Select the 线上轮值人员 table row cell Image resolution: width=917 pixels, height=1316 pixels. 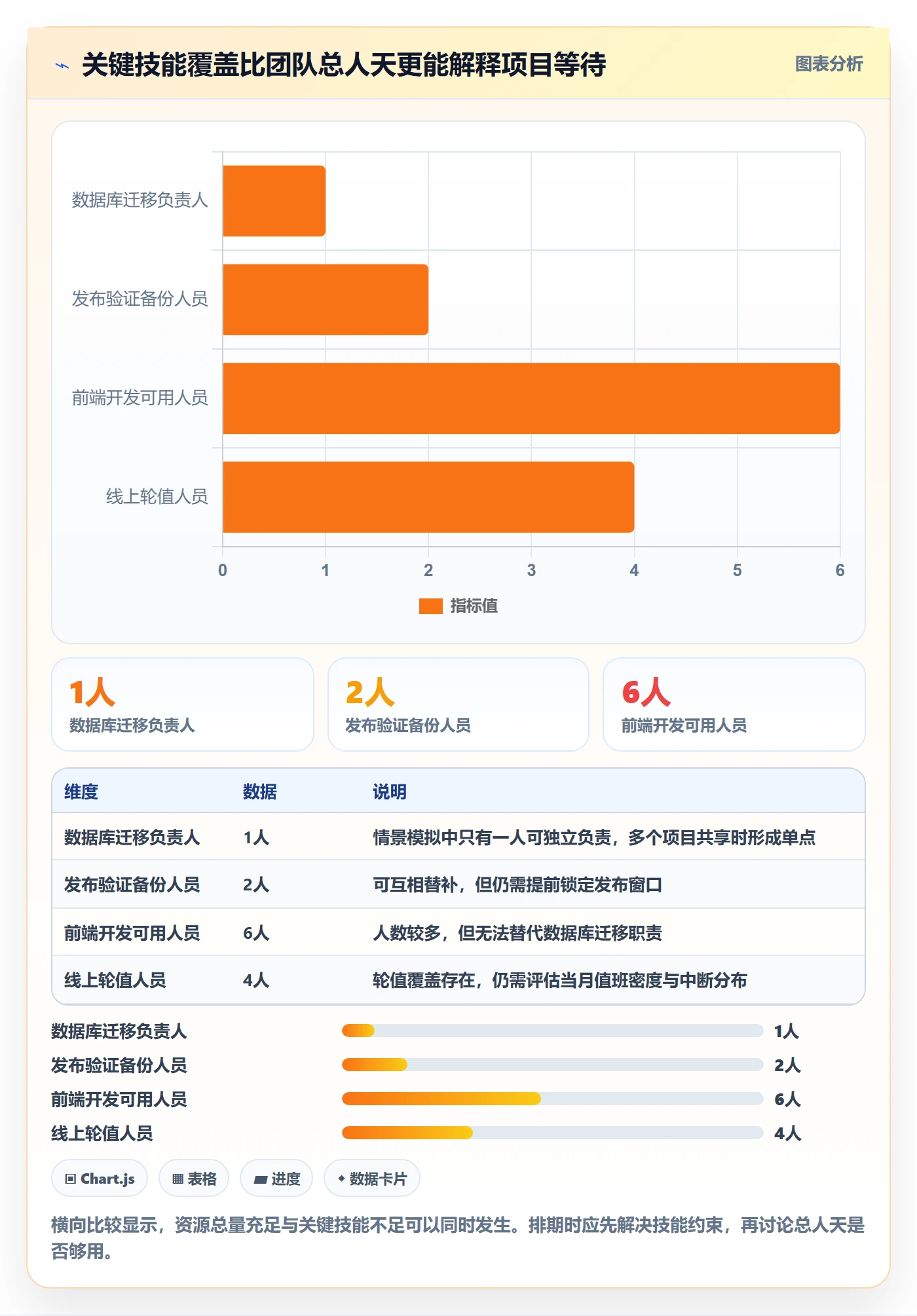(115, 980)
